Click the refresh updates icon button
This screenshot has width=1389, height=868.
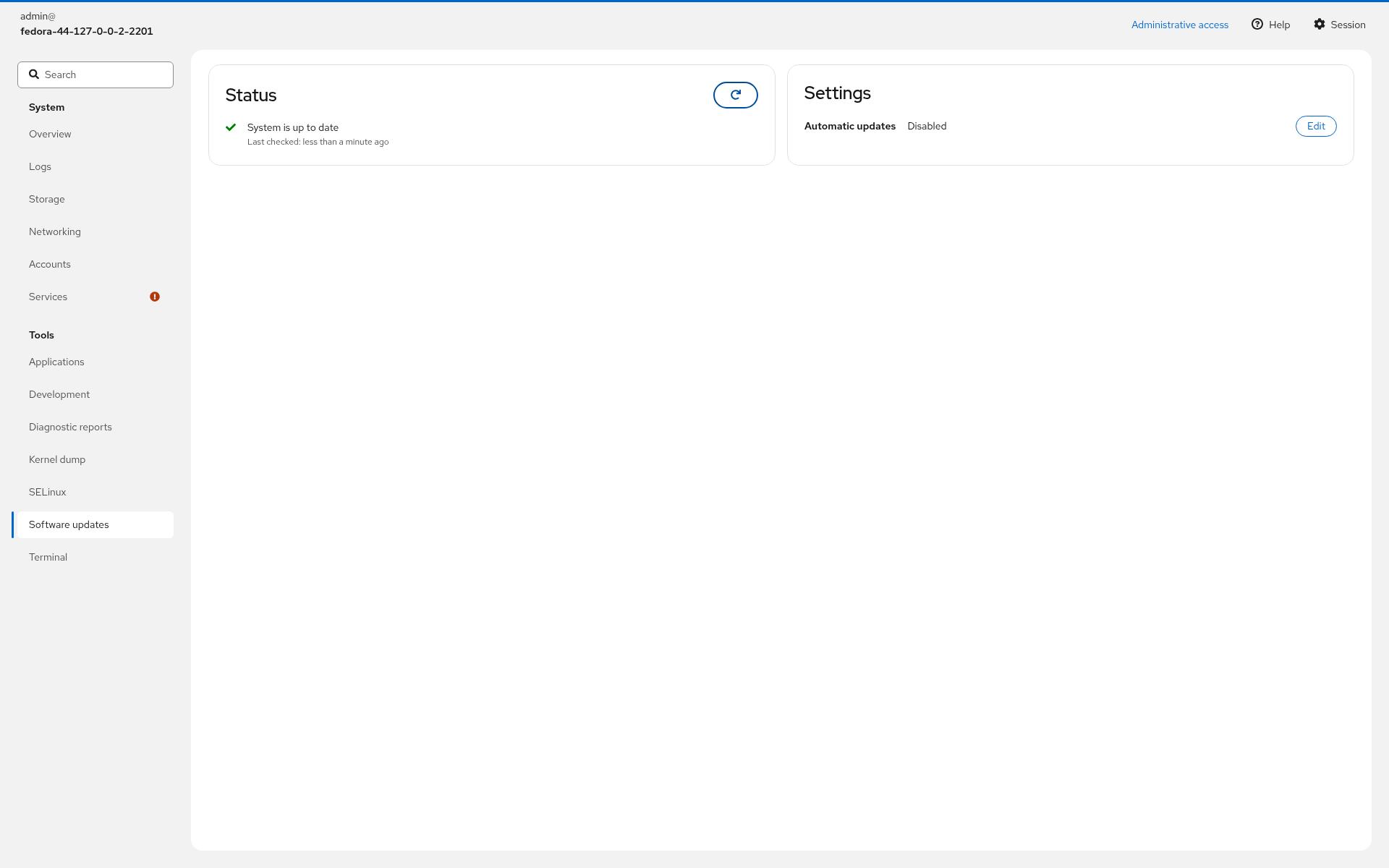[x=735, y=95]
